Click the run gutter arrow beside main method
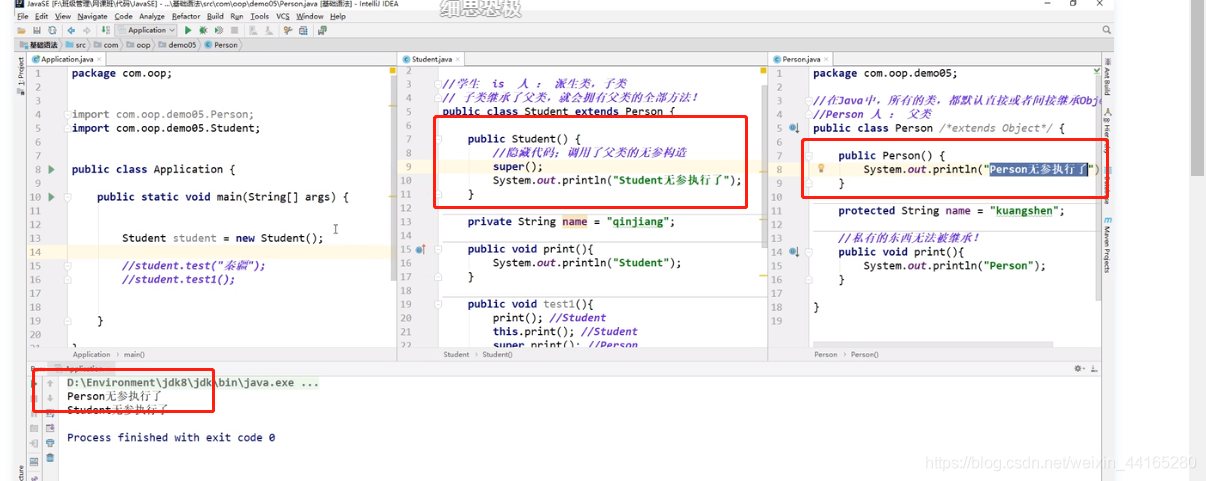This screenshot has width=1206, height=481. [52, 197]
